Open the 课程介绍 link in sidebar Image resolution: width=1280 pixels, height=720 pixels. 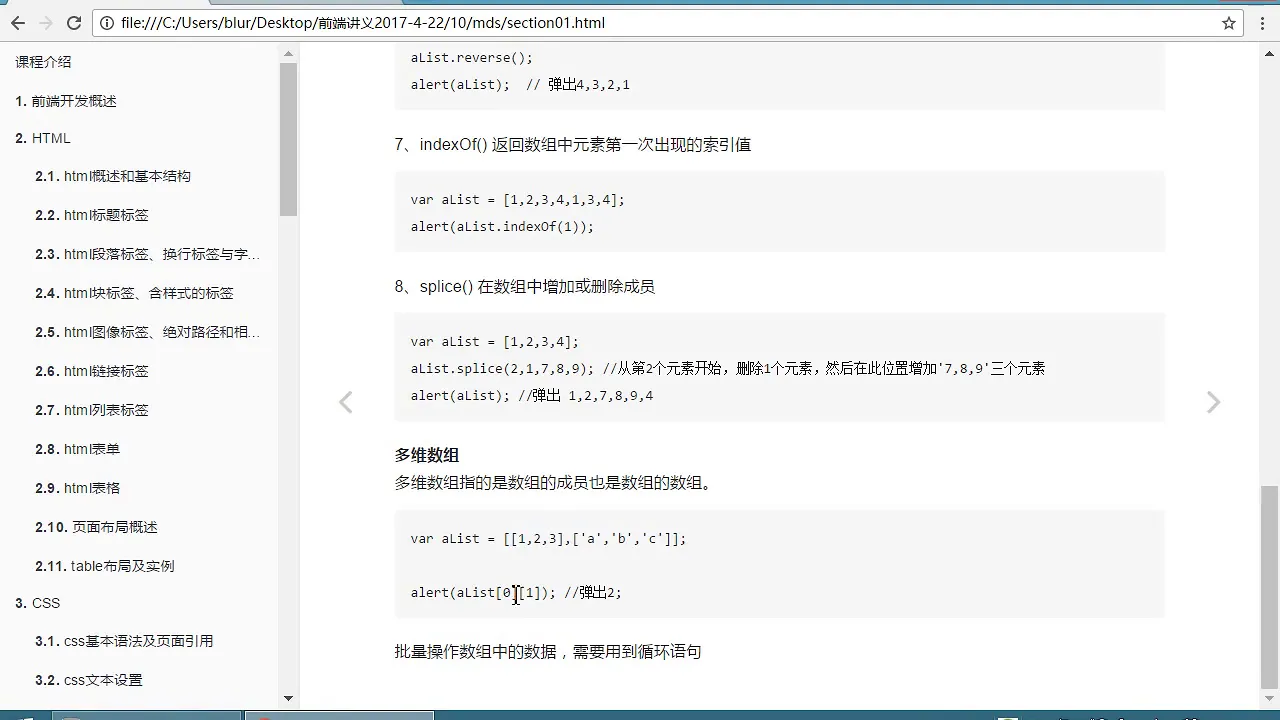click(x=44, y=62)
